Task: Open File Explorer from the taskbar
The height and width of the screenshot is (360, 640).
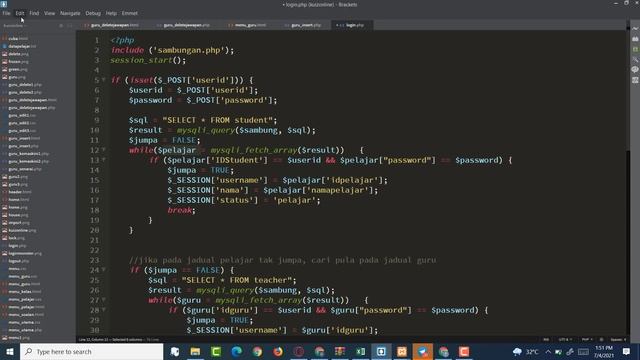Action: tap(196, 351)
